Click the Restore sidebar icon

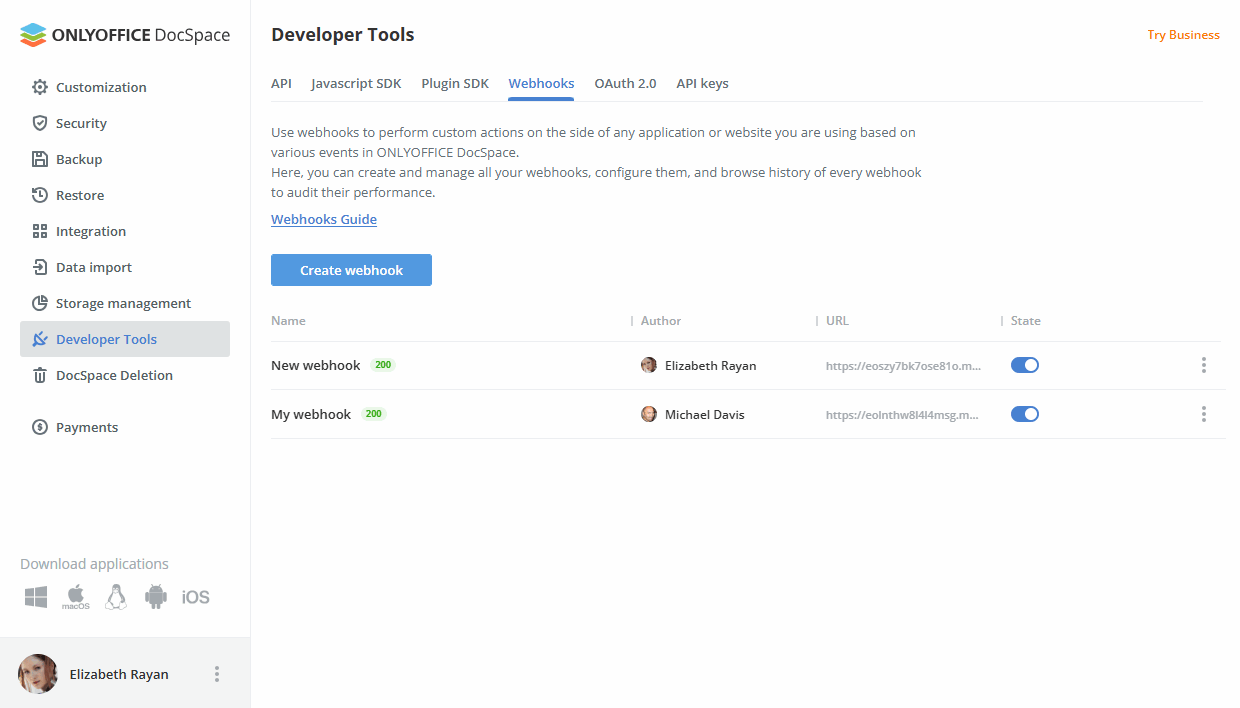pyautogui.click(x=40, y=195)
